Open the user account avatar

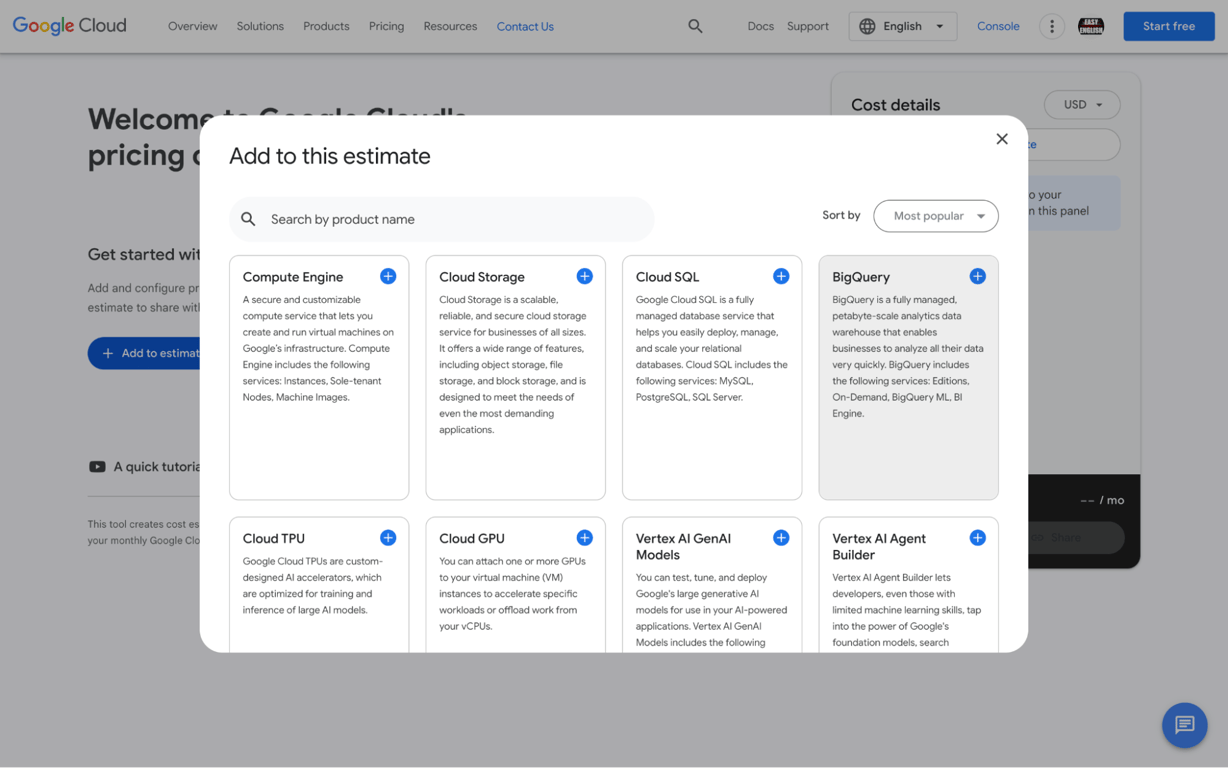tap(1091, 26)
